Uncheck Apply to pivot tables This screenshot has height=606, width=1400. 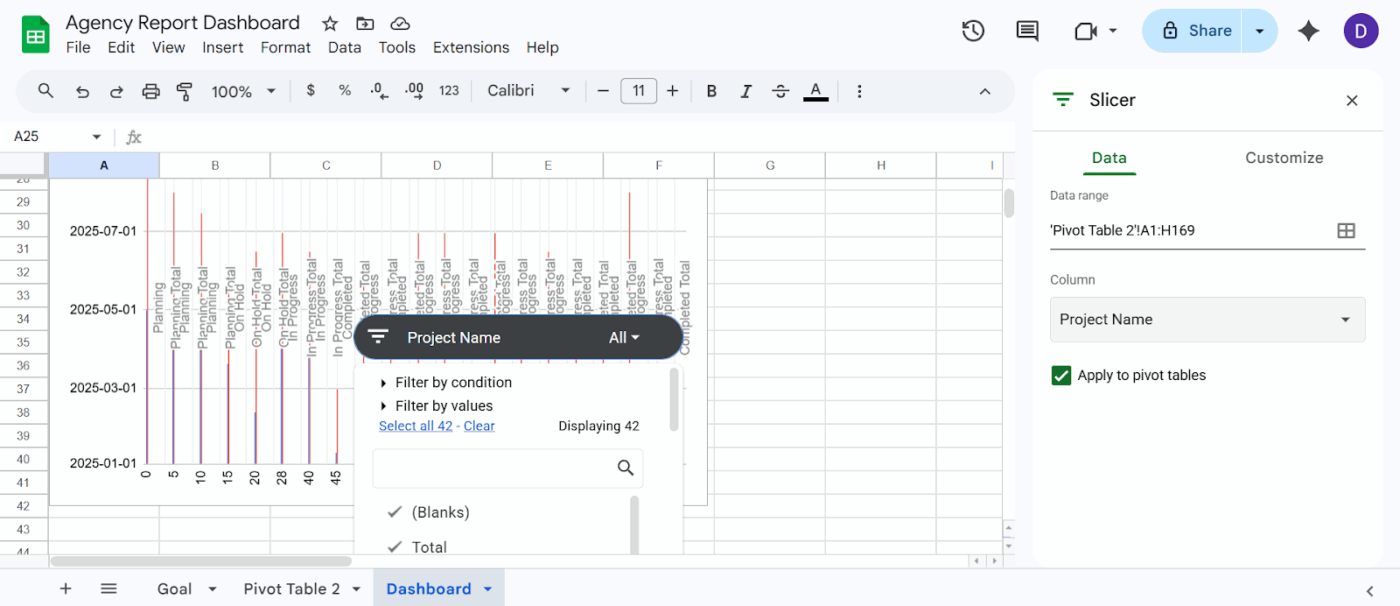[1061, 375]
